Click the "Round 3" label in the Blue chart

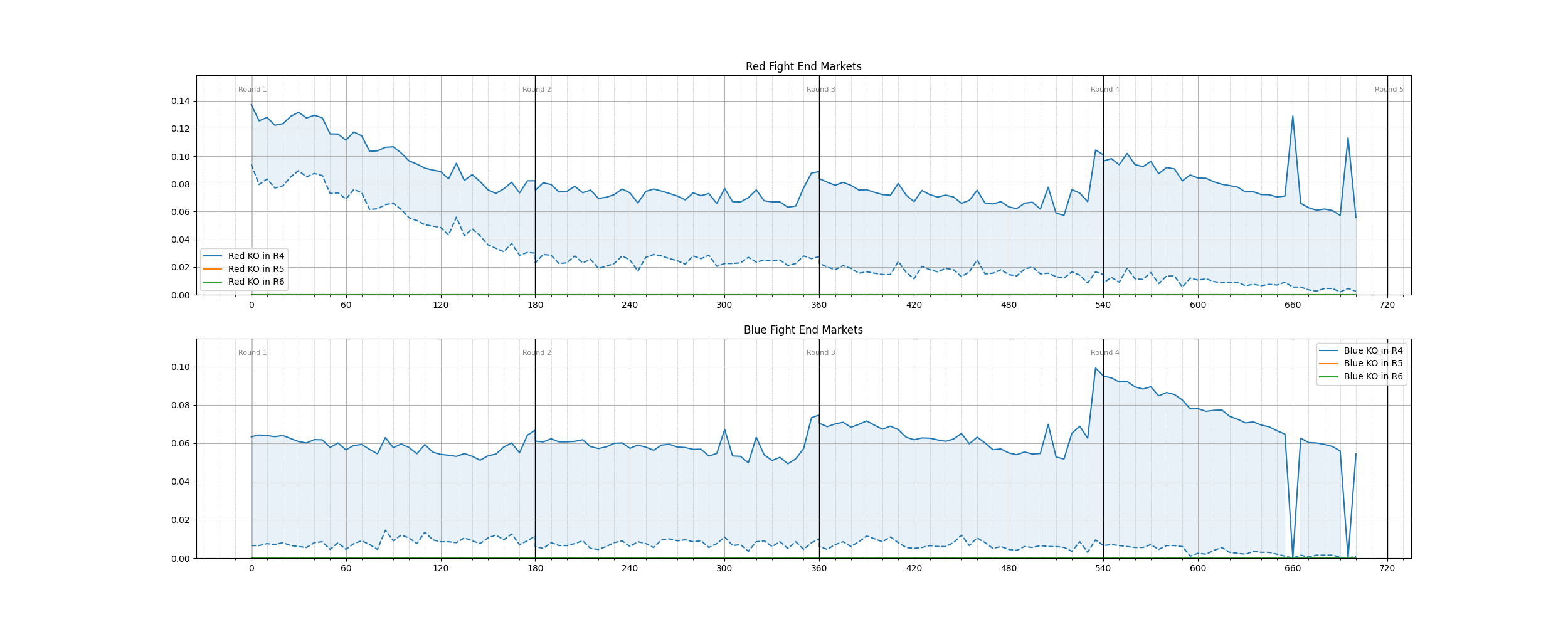820,353
